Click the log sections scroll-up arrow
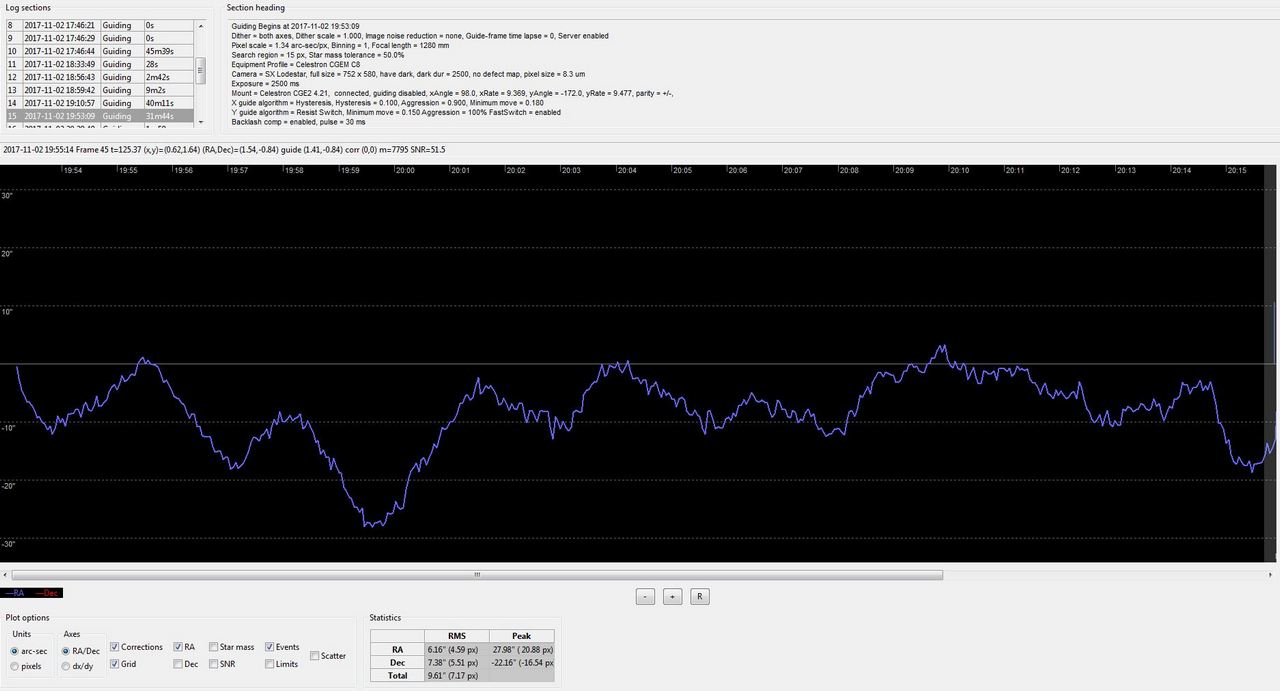The image size is (1280, 691). (x=201, y=23)
